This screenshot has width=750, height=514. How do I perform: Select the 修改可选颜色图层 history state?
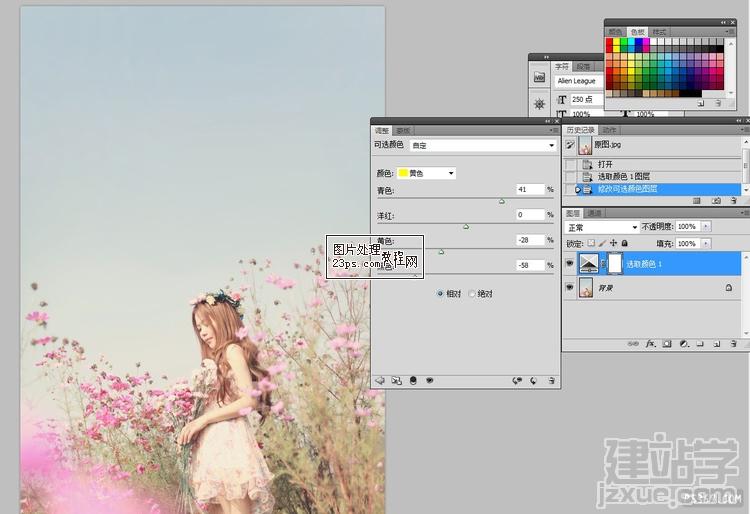(660, 189)
